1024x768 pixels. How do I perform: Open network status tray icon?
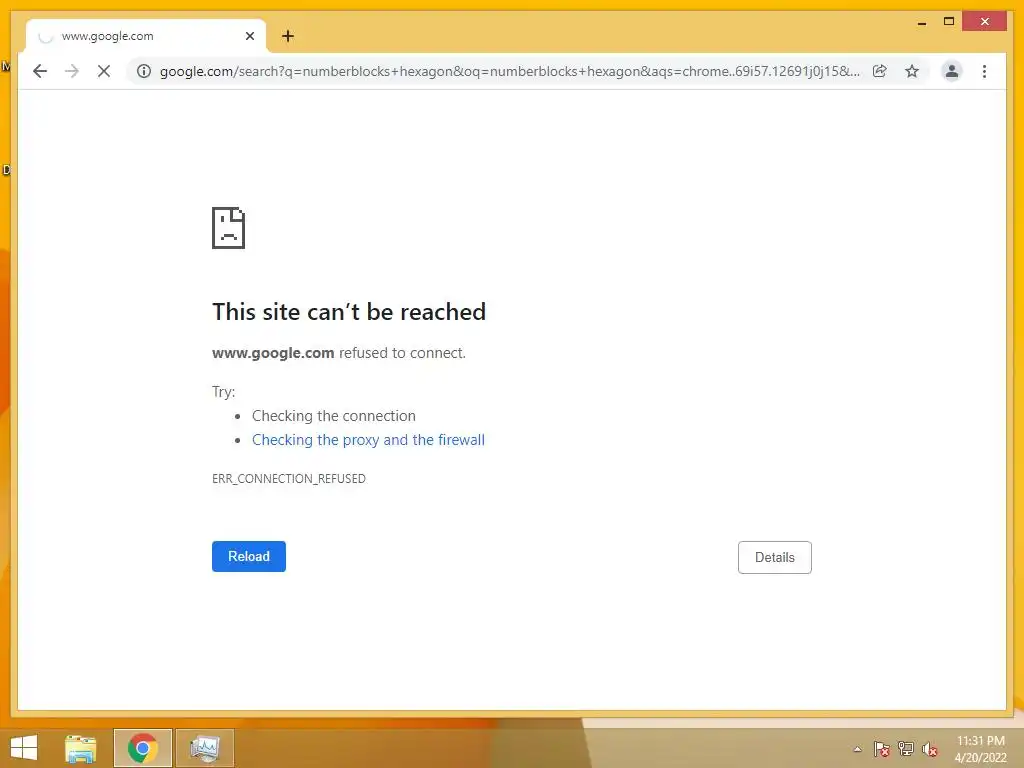click(906, 749)
